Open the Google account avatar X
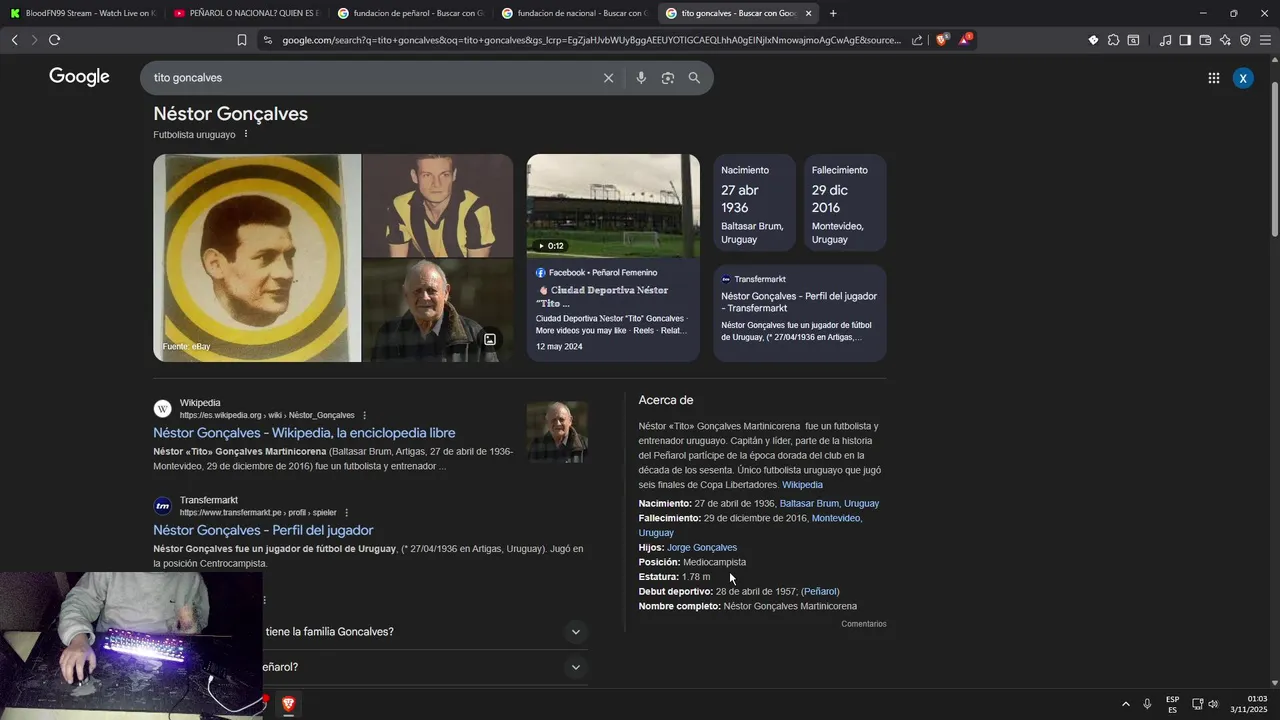This screenshot has width=1280, height=720. 1243,78
